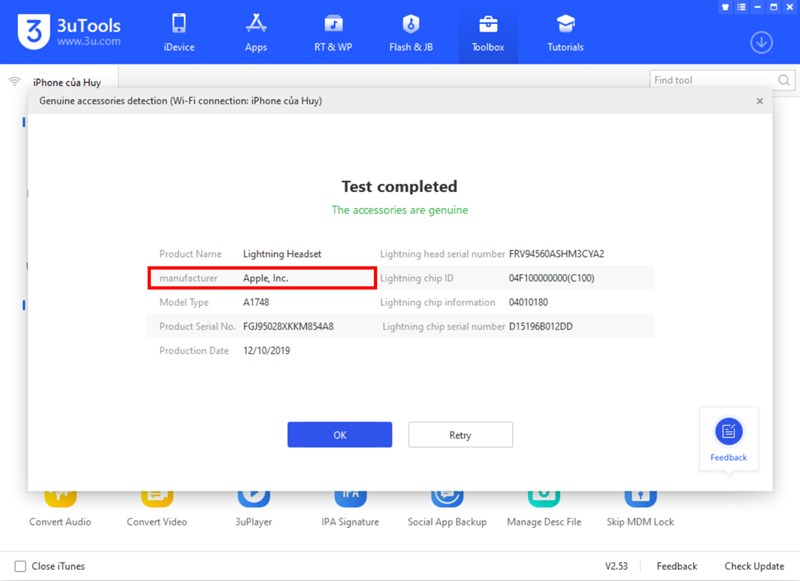
Task: Maximize the 3uTools window
Action: click(x=773, y=7)
